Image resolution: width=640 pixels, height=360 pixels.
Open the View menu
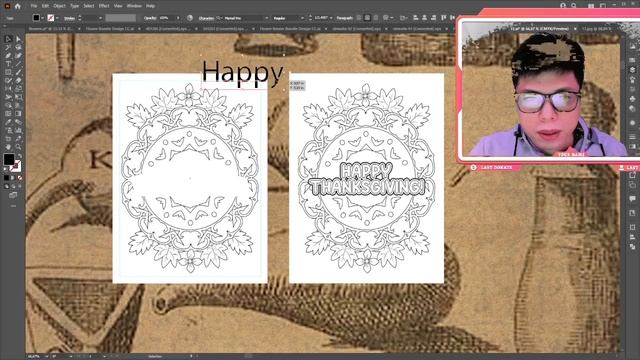118,6
